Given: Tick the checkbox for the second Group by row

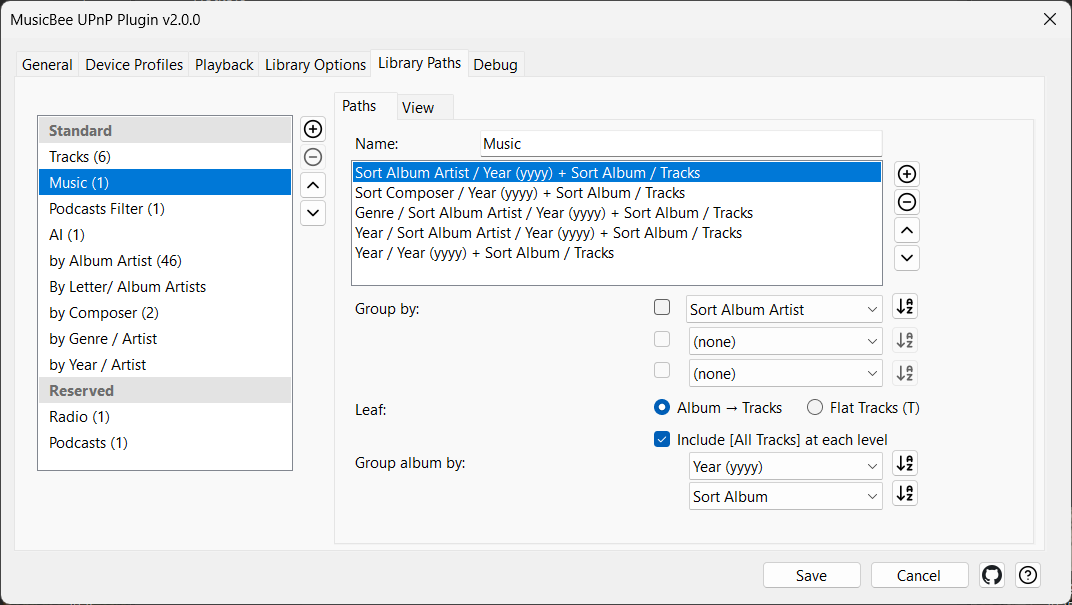Looking at the screenshot, I should coord(662,339).
